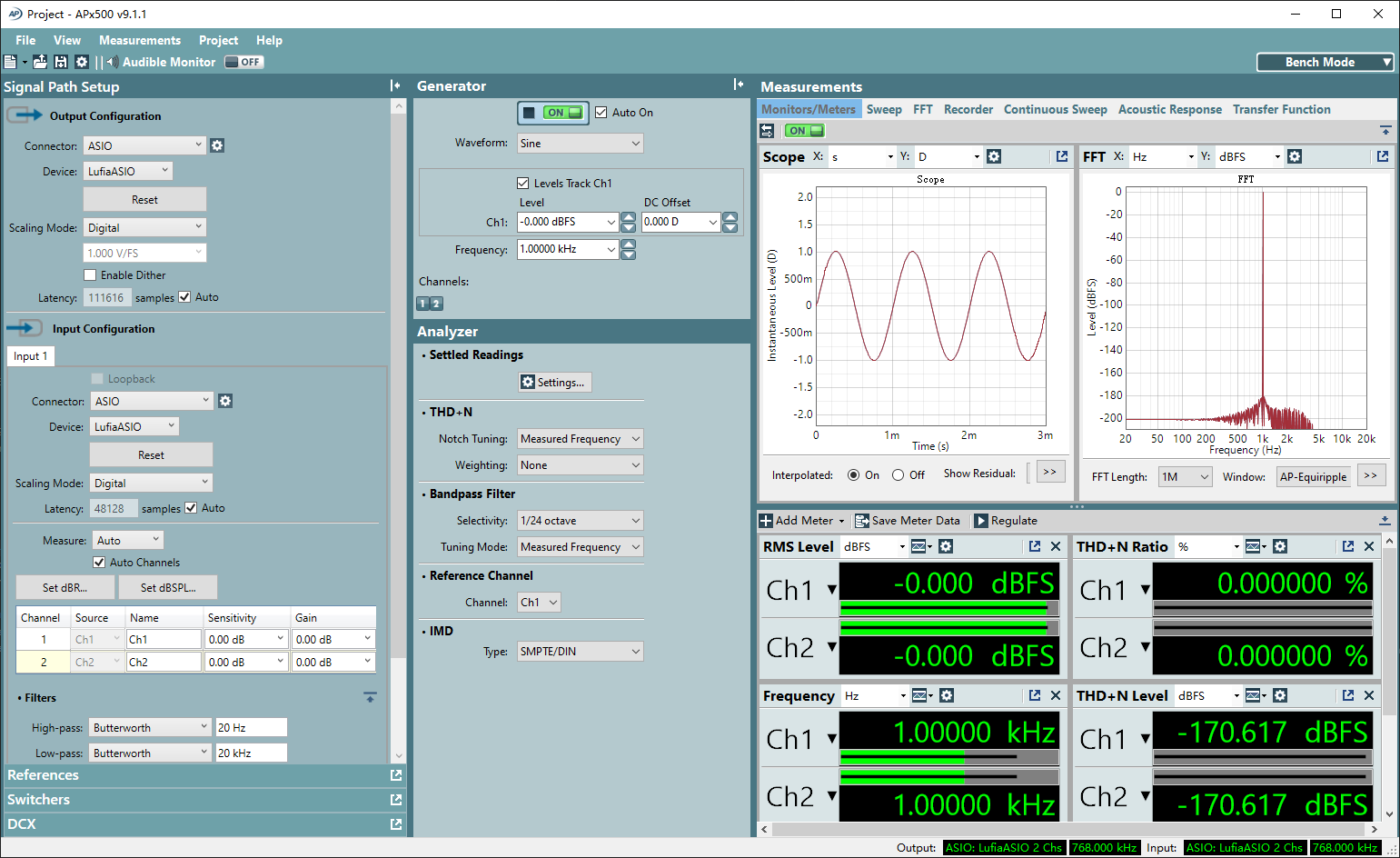Open the View menu
Screen dimensions: 1400x858
[x=67, y=40]
